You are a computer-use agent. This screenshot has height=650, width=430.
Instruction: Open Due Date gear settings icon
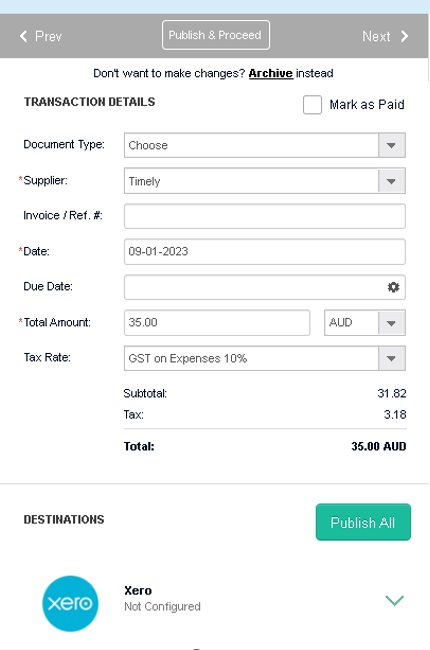393,287
